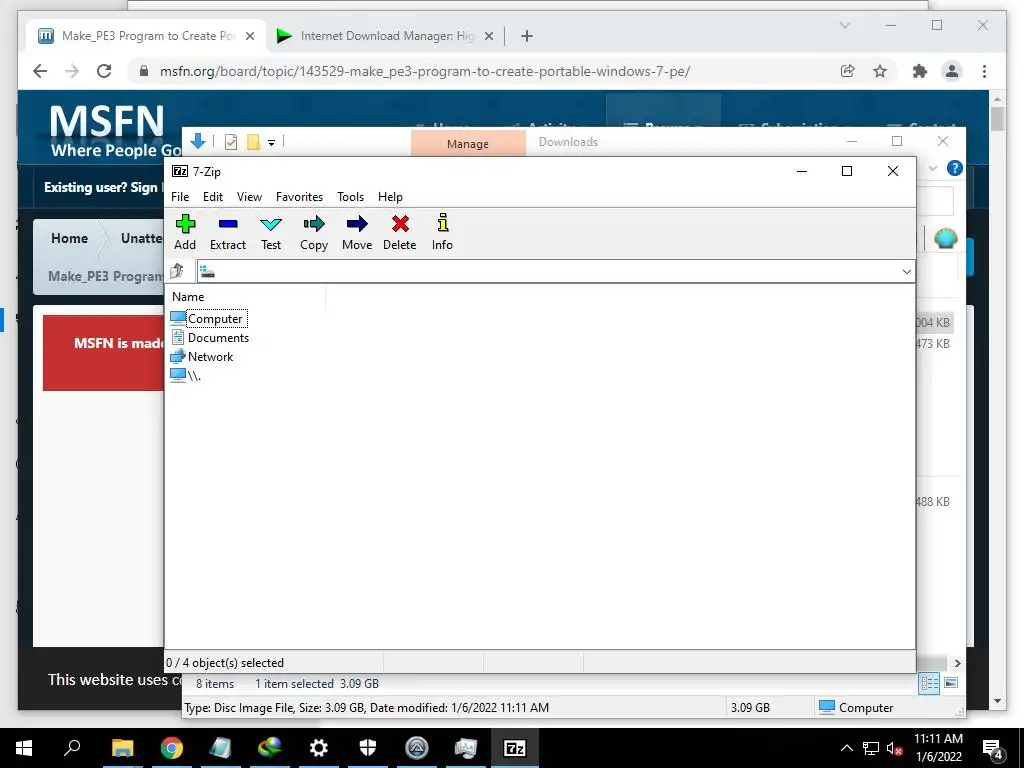Select the Move tool in 7-Zip
The height and width of the screenshot is (768, 1024).
click(x=357, y=232)
